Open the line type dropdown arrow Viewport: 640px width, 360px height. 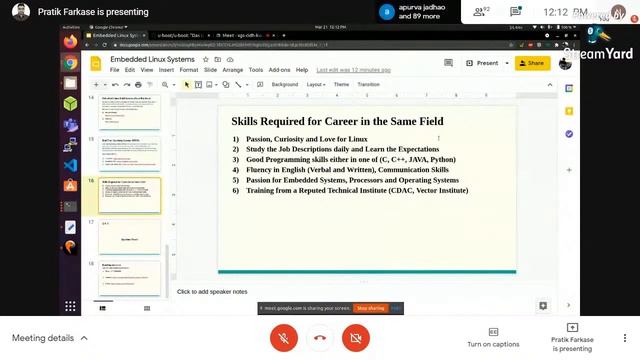[247, 85]
